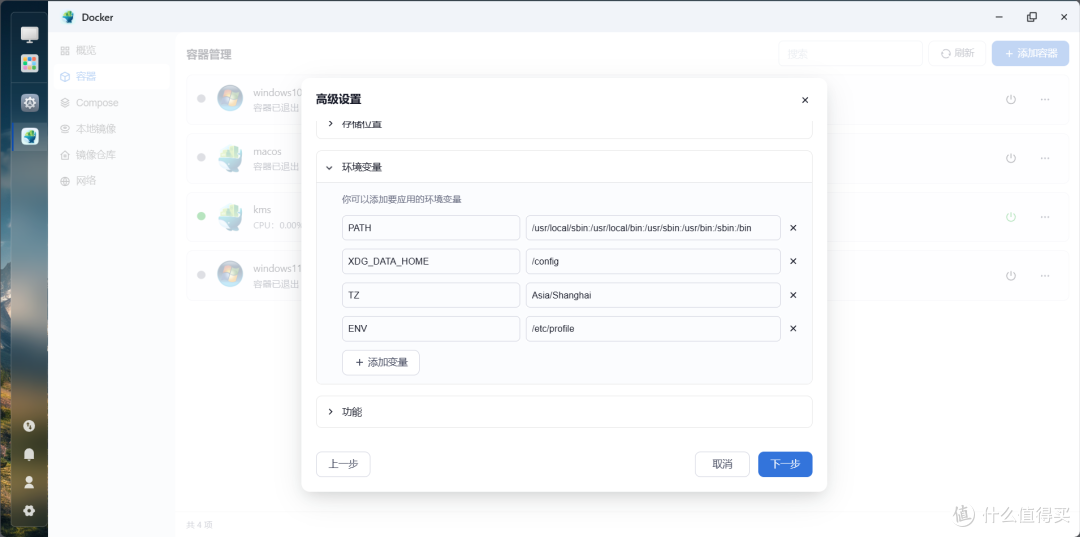This screenshot has width=1080, height=537.
Task: Go back with the 上一步 button
Action: (343, 464)
